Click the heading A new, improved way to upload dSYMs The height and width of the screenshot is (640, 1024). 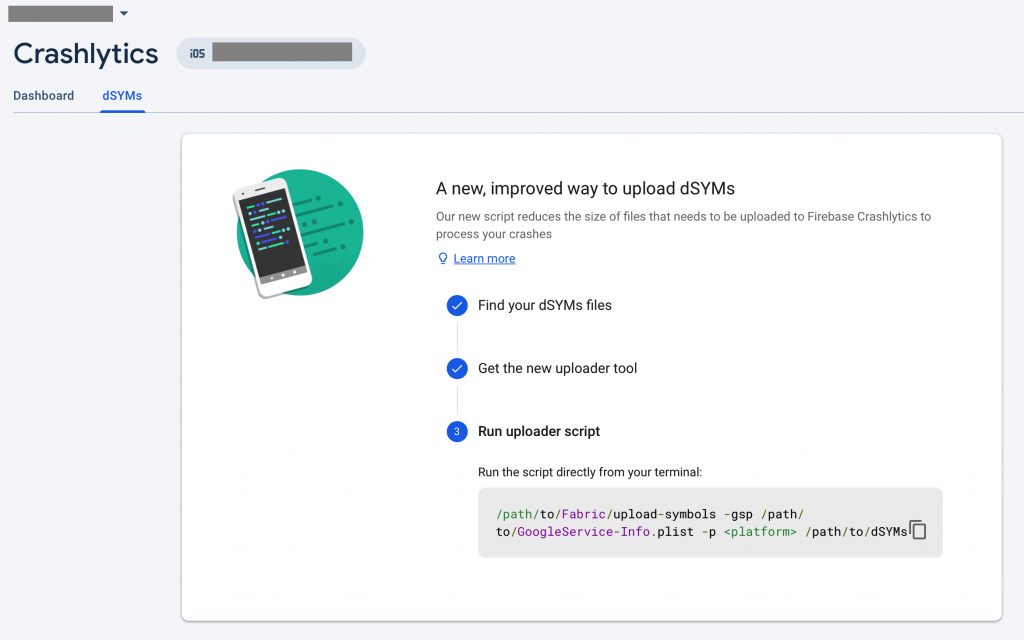pyautogui.click(x=585, y=189)
